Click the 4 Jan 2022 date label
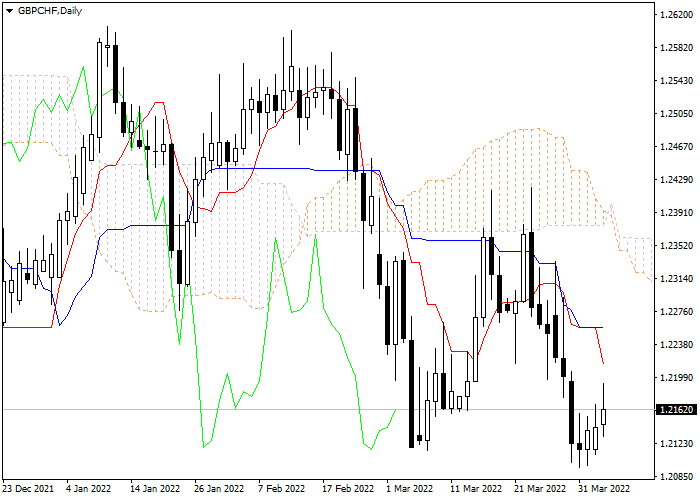 pos(88,488)
